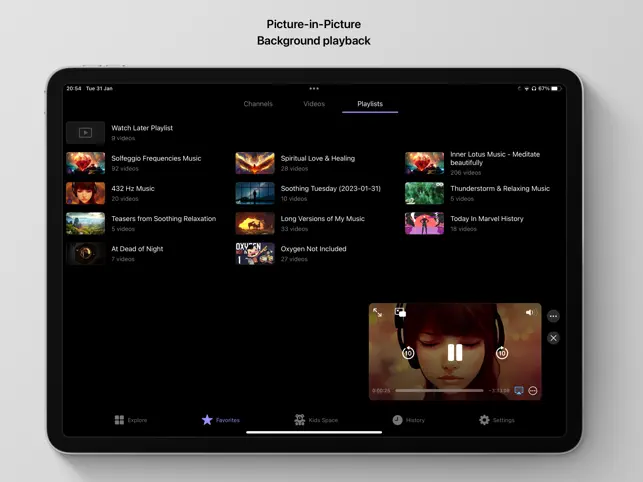Open the Today In Marvel History thumbnail
Screen dimensions: 643x482
point(424,223)
